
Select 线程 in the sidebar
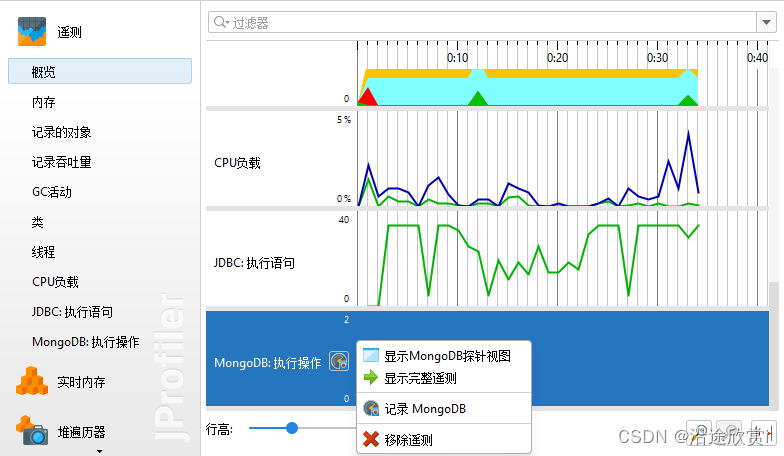click(x=44, y=252)
